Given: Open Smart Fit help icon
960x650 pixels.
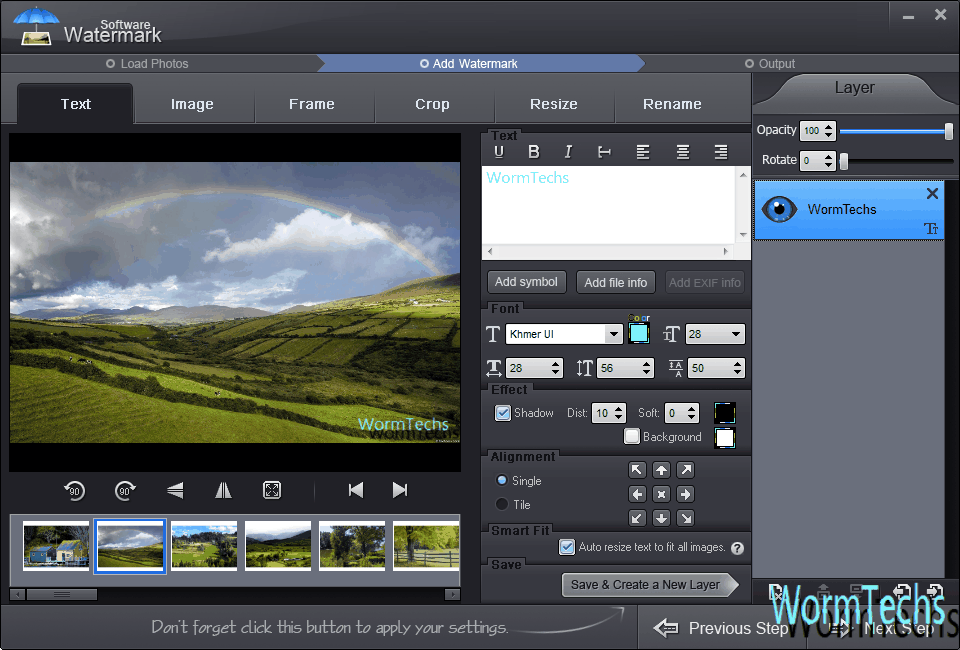Looking at the screenshot, I should coord(738,548).
